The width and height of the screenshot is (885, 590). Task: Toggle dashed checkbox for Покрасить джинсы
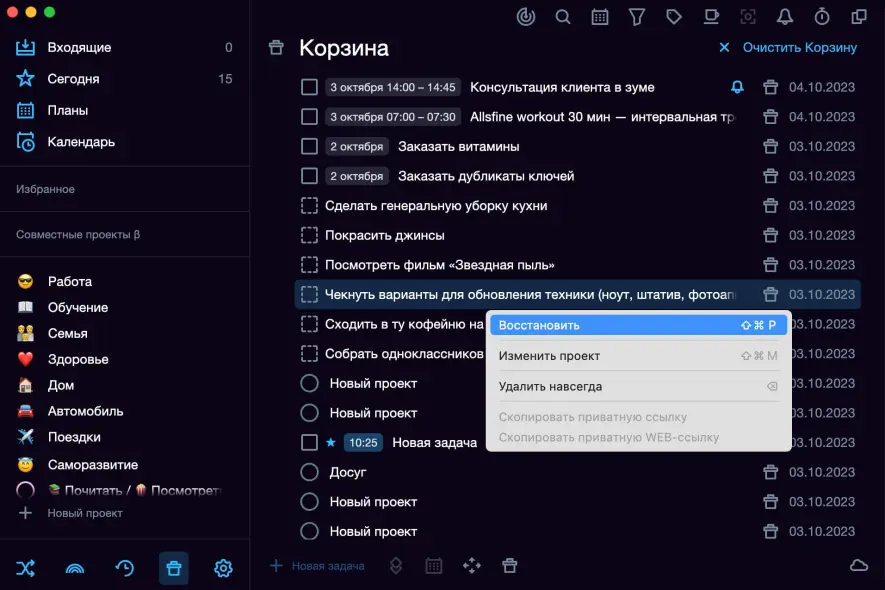(309, 235)
